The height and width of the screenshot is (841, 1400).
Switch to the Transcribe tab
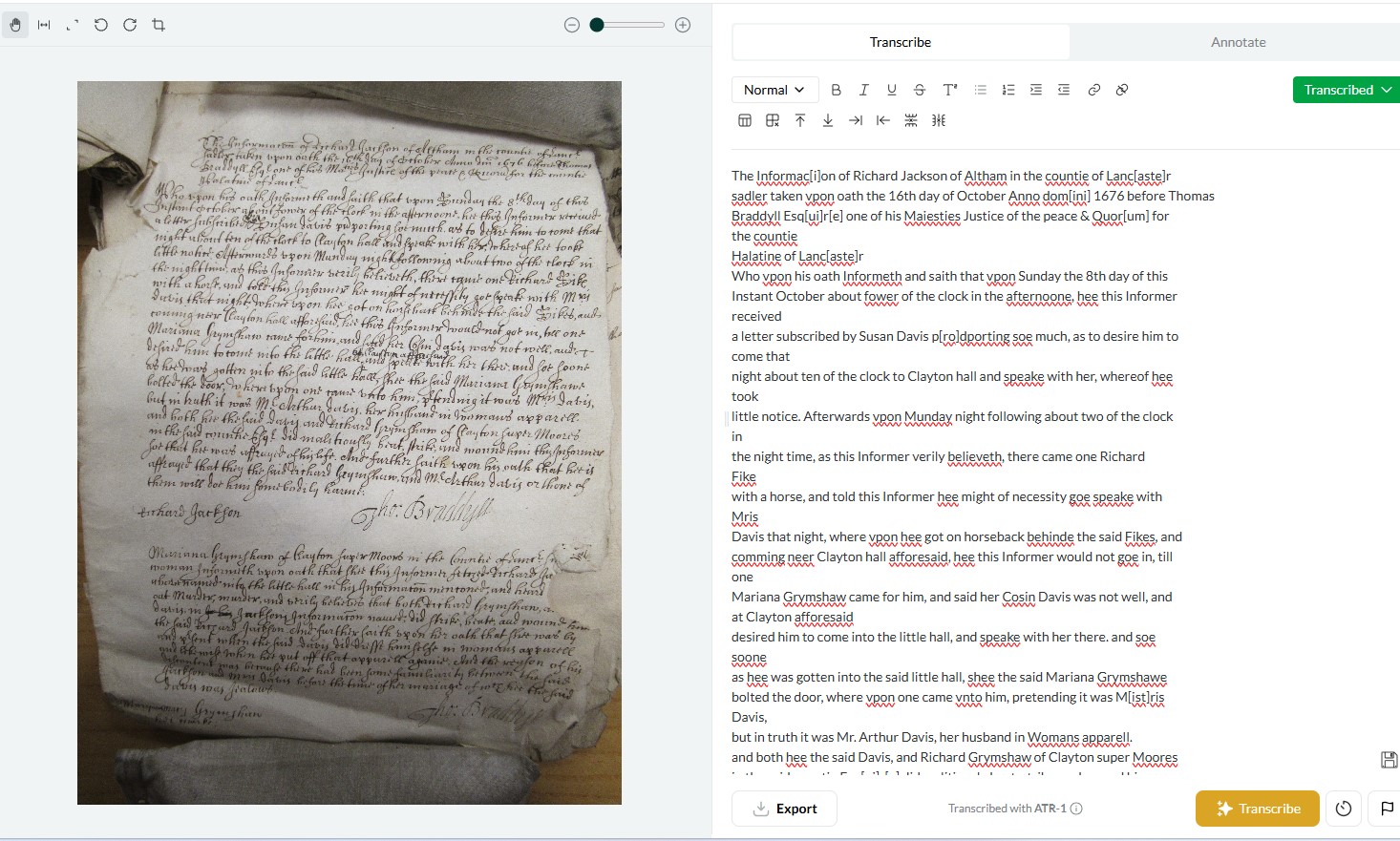point(901,42)
